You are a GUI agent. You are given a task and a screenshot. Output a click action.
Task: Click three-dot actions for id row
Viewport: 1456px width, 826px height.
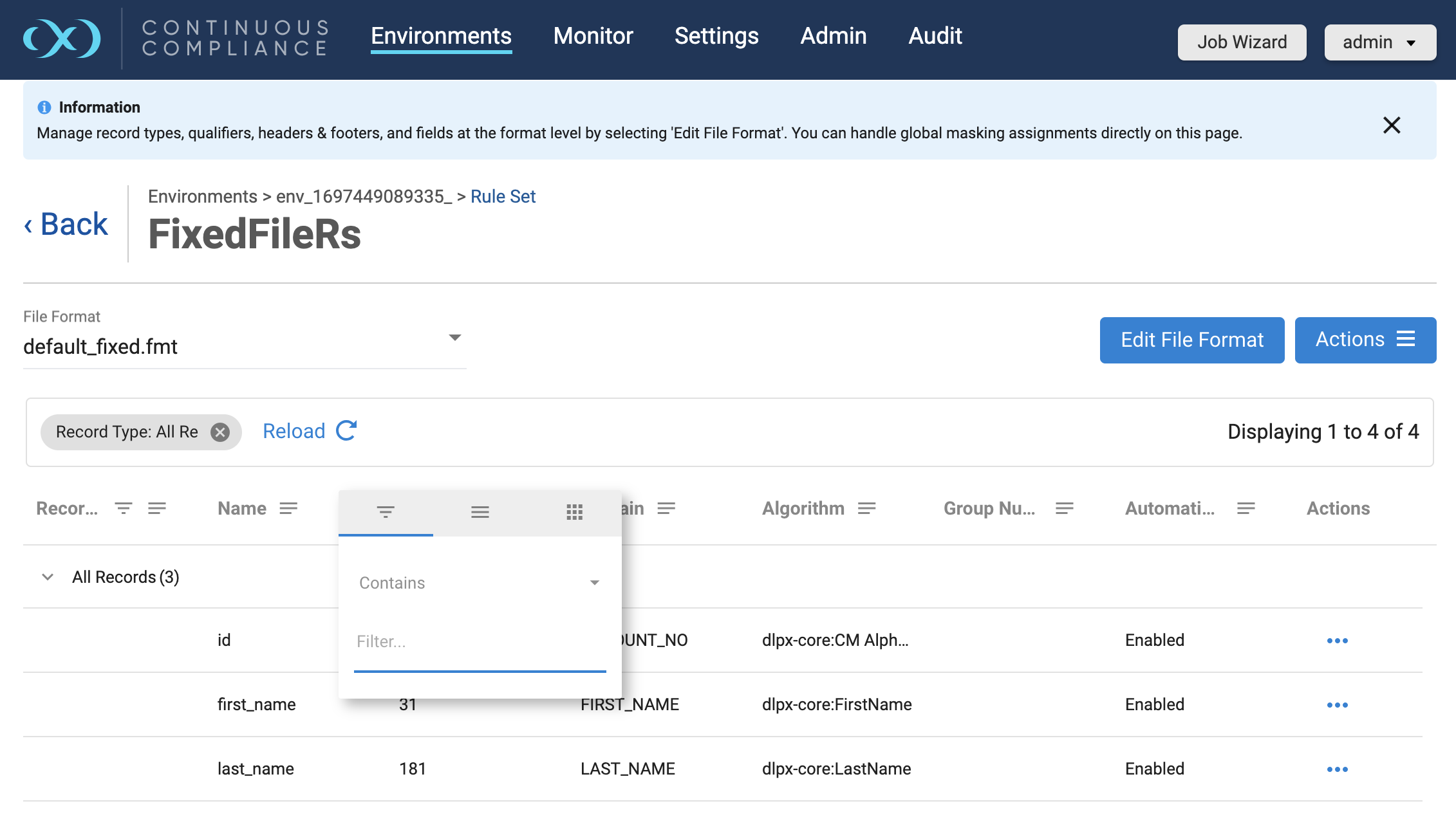coord(1337,641)
